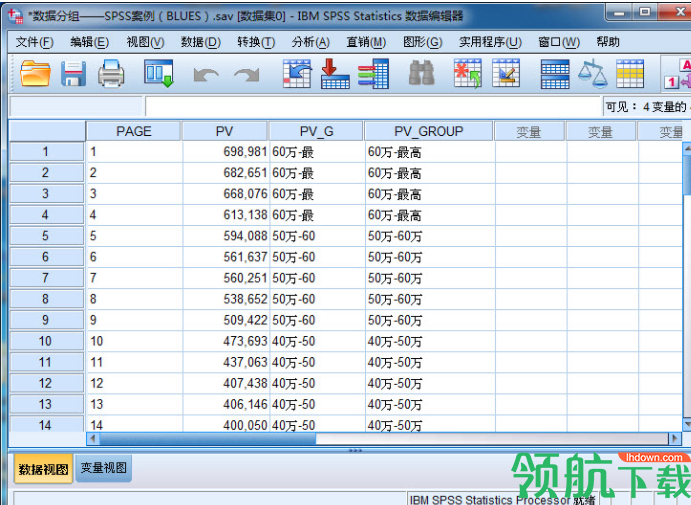Open the 文件(F) menu
The height and width of the screenshot is (505, 691).
pyautogui.click(x=34, y=42)
